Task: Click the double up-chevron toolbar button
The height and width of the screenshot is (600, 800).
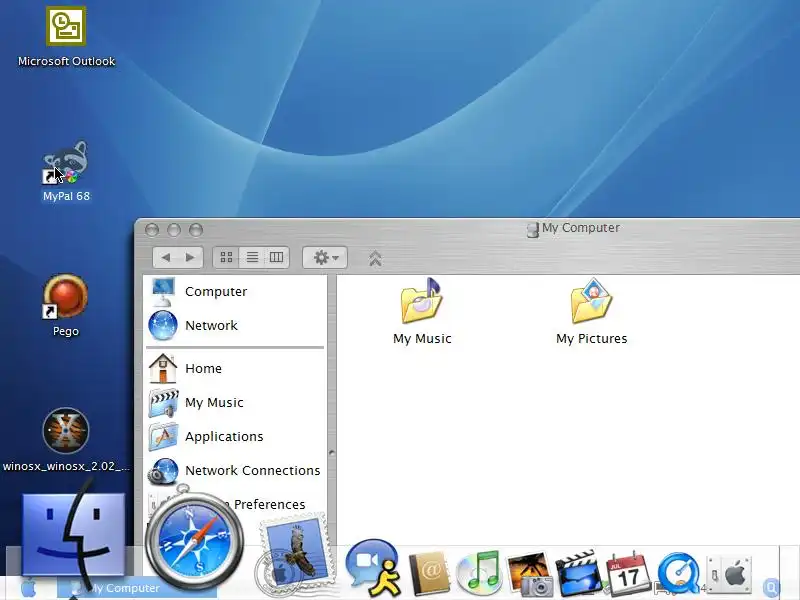Action: point(375,258)
